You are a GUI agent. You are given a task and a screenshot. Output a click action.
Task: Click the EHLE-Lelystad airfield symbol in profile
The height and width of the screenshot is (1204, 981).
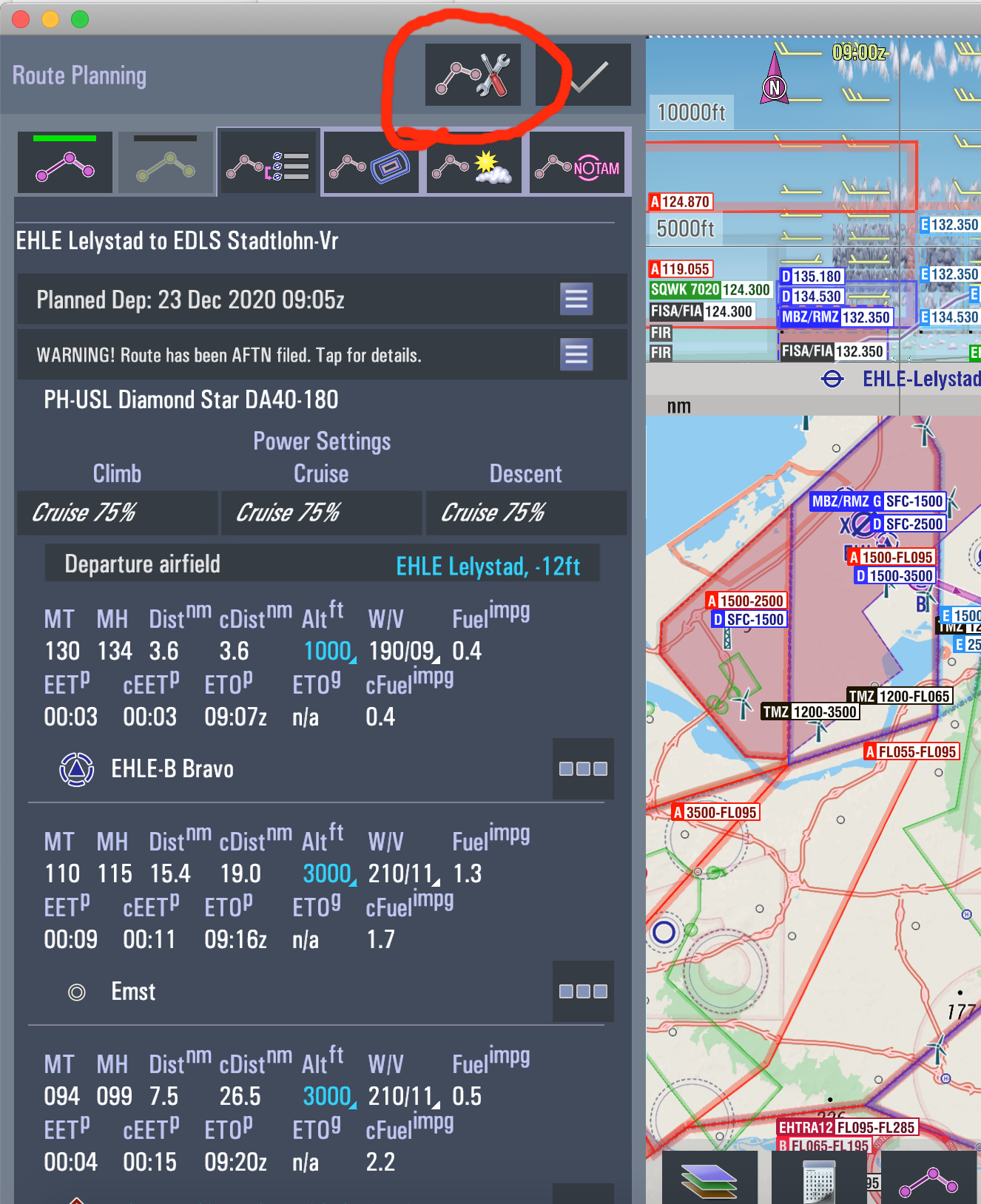point(832,379)
